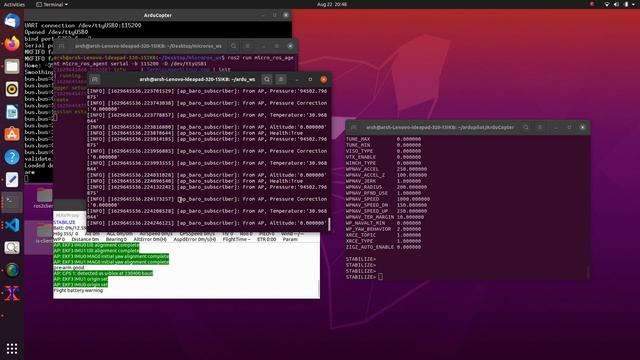Click 'Param' field in MAVProxy console

click(290, 239)
